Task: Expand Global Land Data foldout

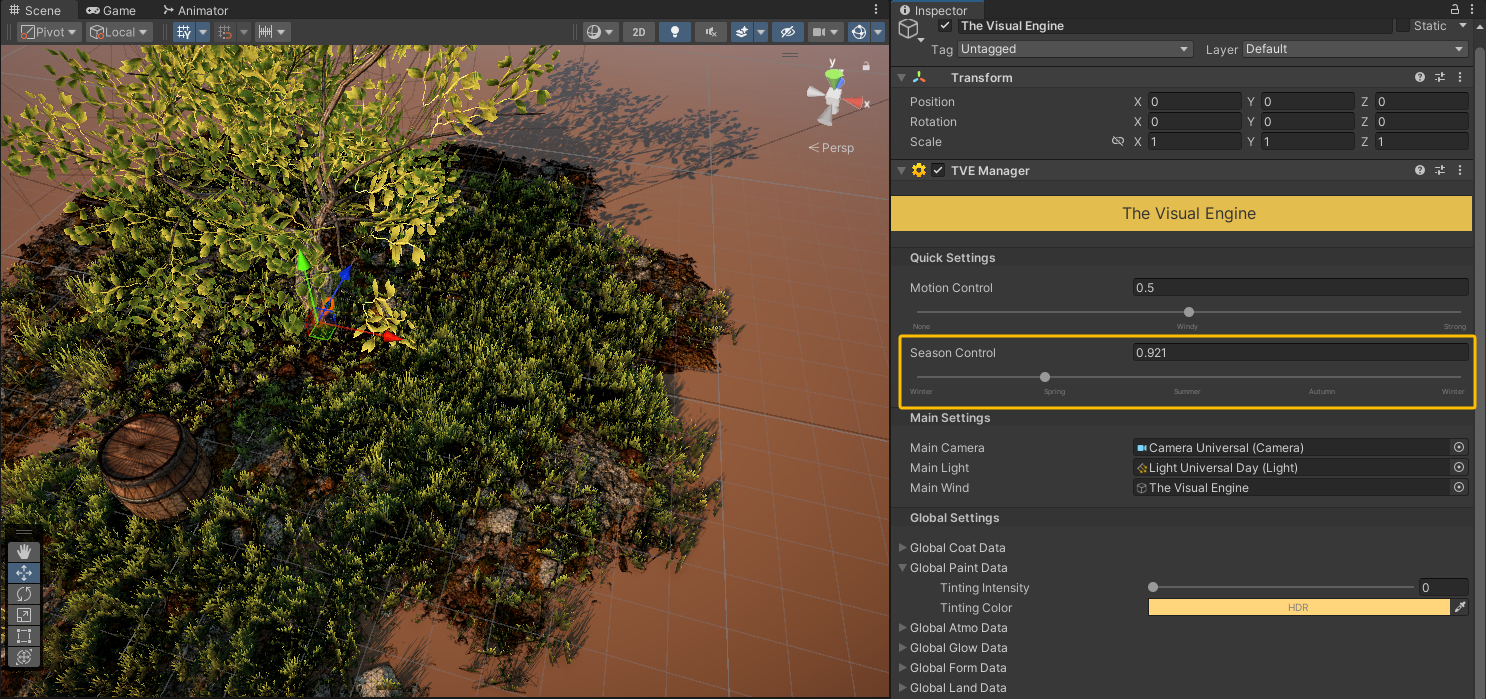Action: pyautogui.click(x=903, y=688)
